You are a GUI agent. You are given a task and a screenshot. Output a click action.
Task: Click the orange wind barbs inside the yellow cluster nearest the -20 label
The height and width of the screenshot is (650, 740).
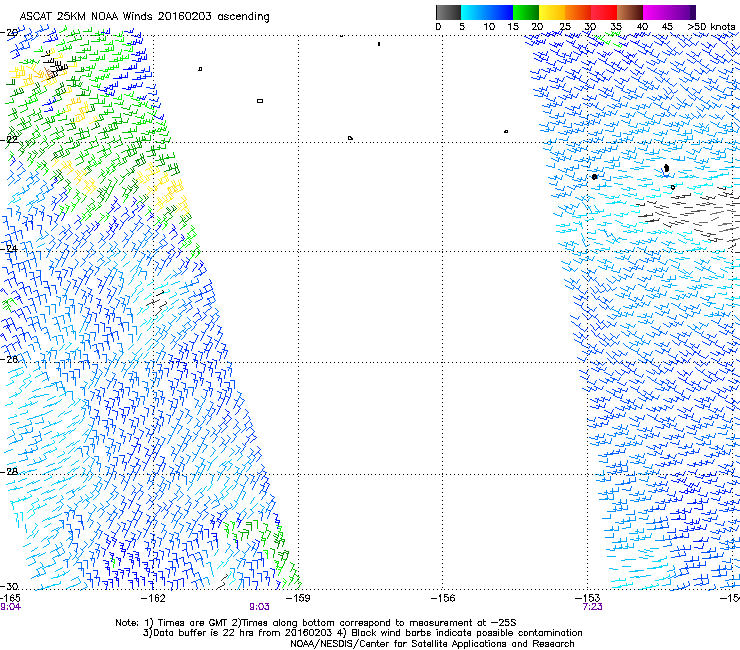(48, 73)
